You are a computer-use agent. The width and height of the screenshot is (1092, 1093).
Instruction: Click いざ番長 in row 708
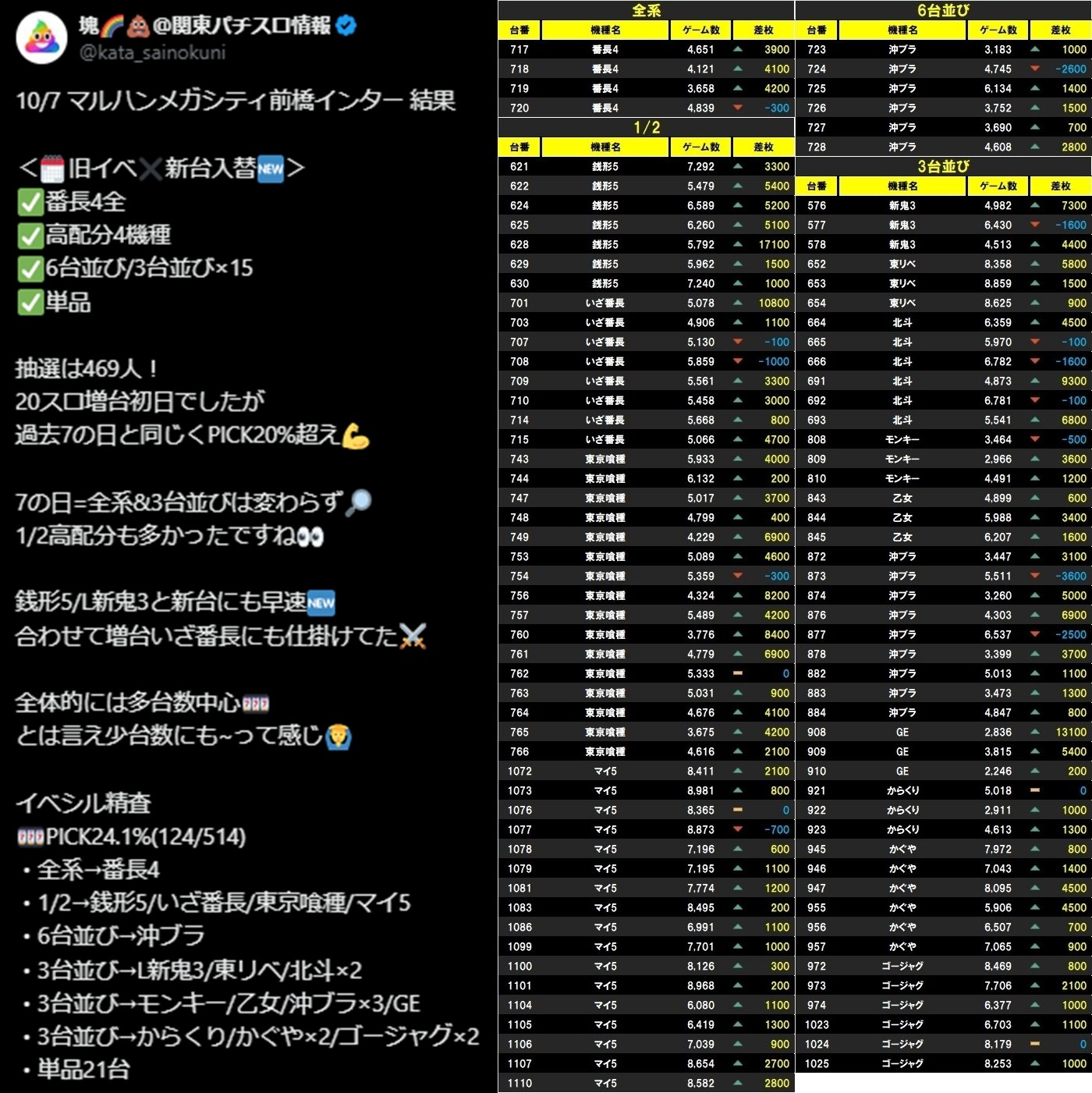tap(605, 361)
